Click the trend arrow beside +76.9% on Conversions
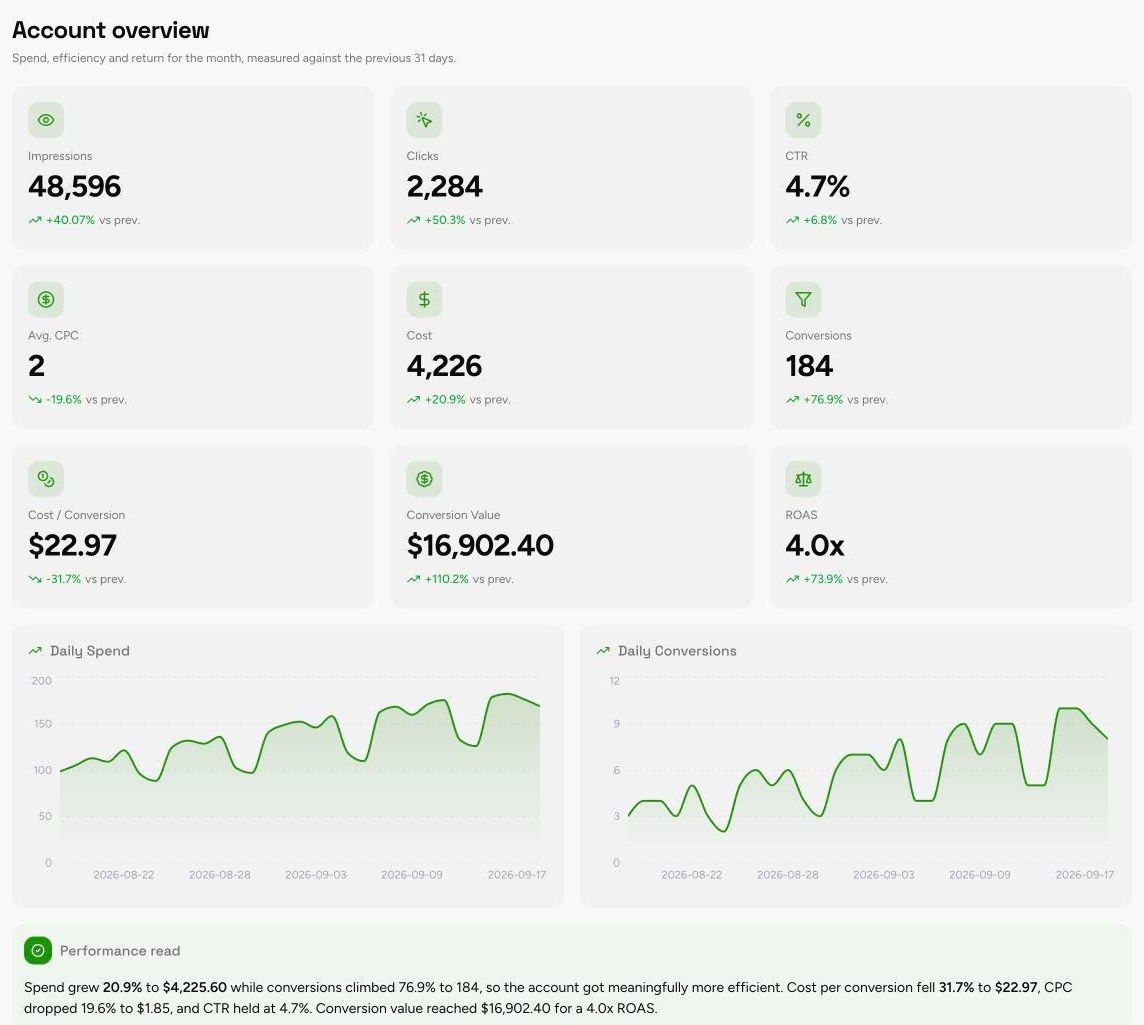Screen dimensions: 1144x1025 [x=792, y=400]
